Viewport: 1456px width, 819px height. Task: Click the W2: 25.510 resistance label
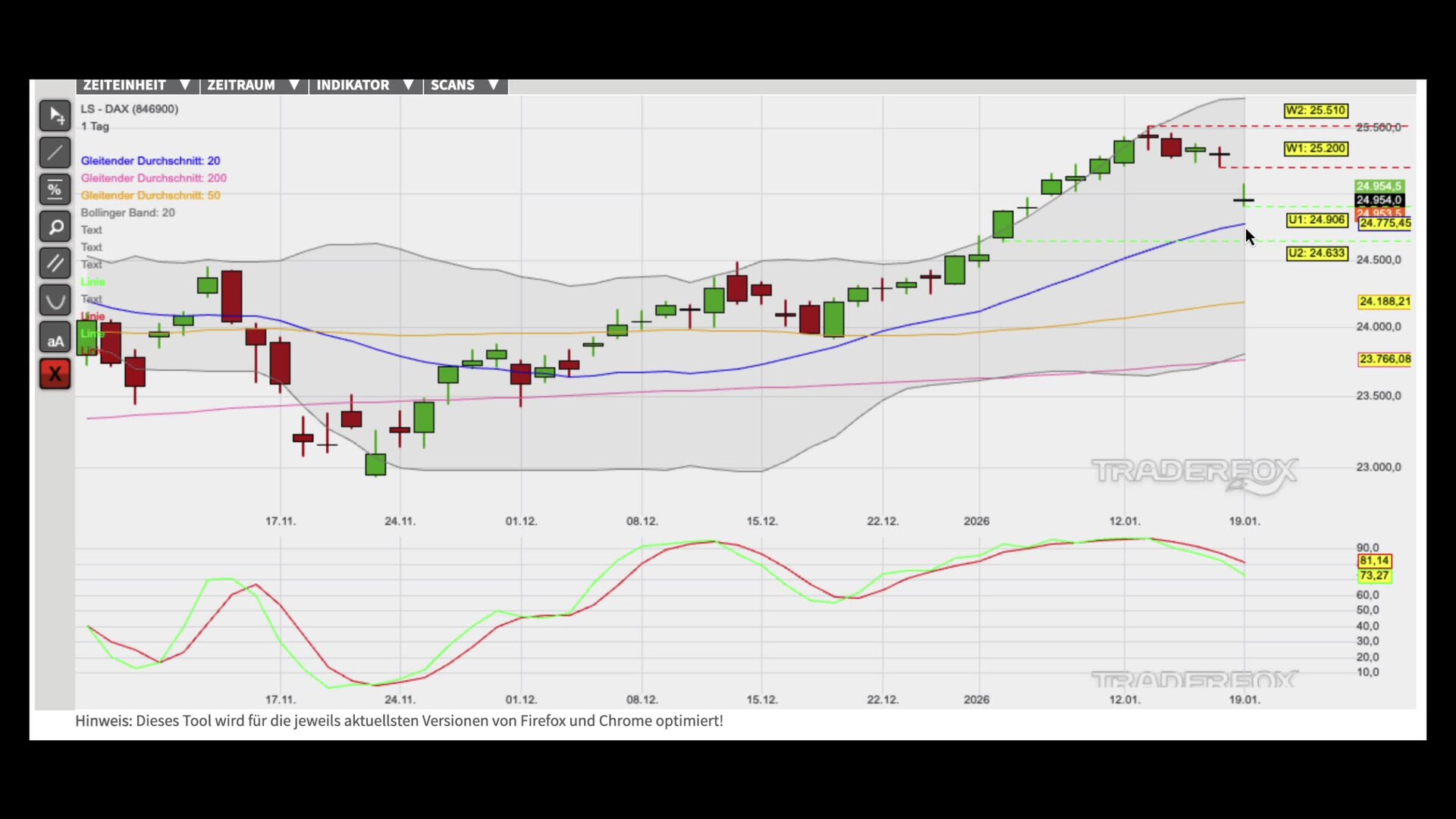[x=1316, y=111]
